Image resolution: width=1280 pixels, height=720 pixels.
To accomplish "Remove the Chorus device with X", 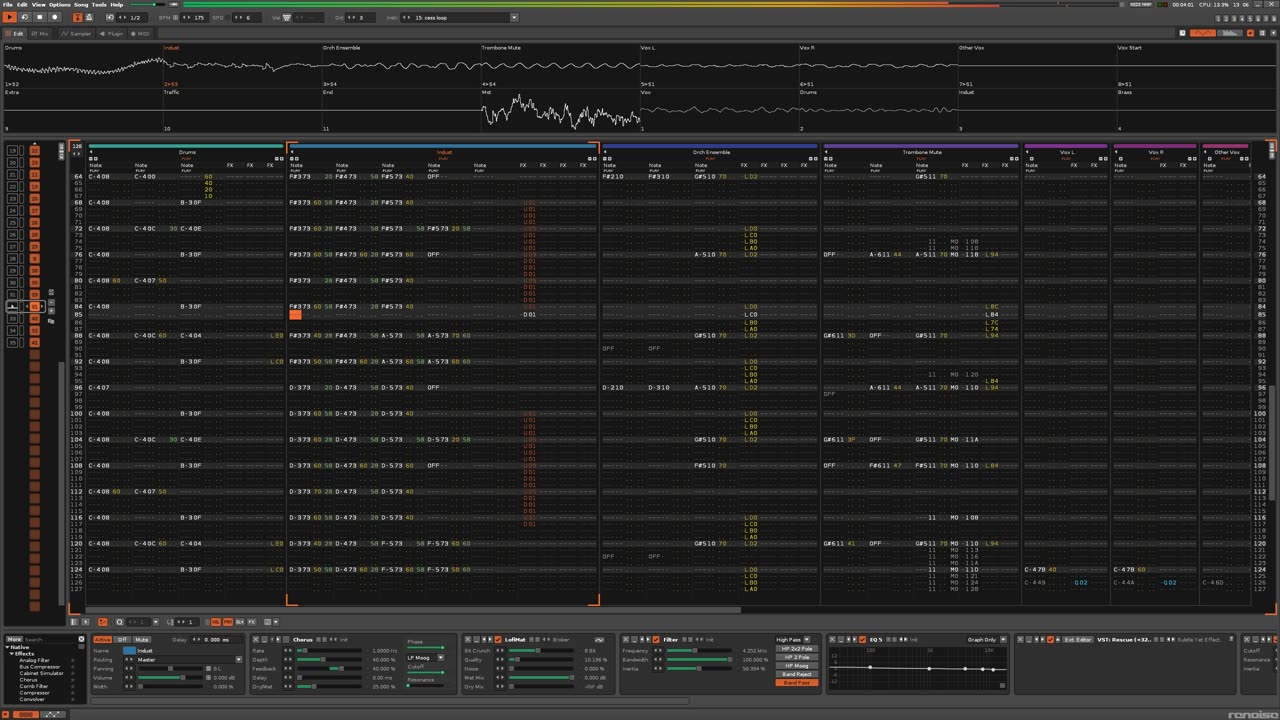I will tap(255, 639).
